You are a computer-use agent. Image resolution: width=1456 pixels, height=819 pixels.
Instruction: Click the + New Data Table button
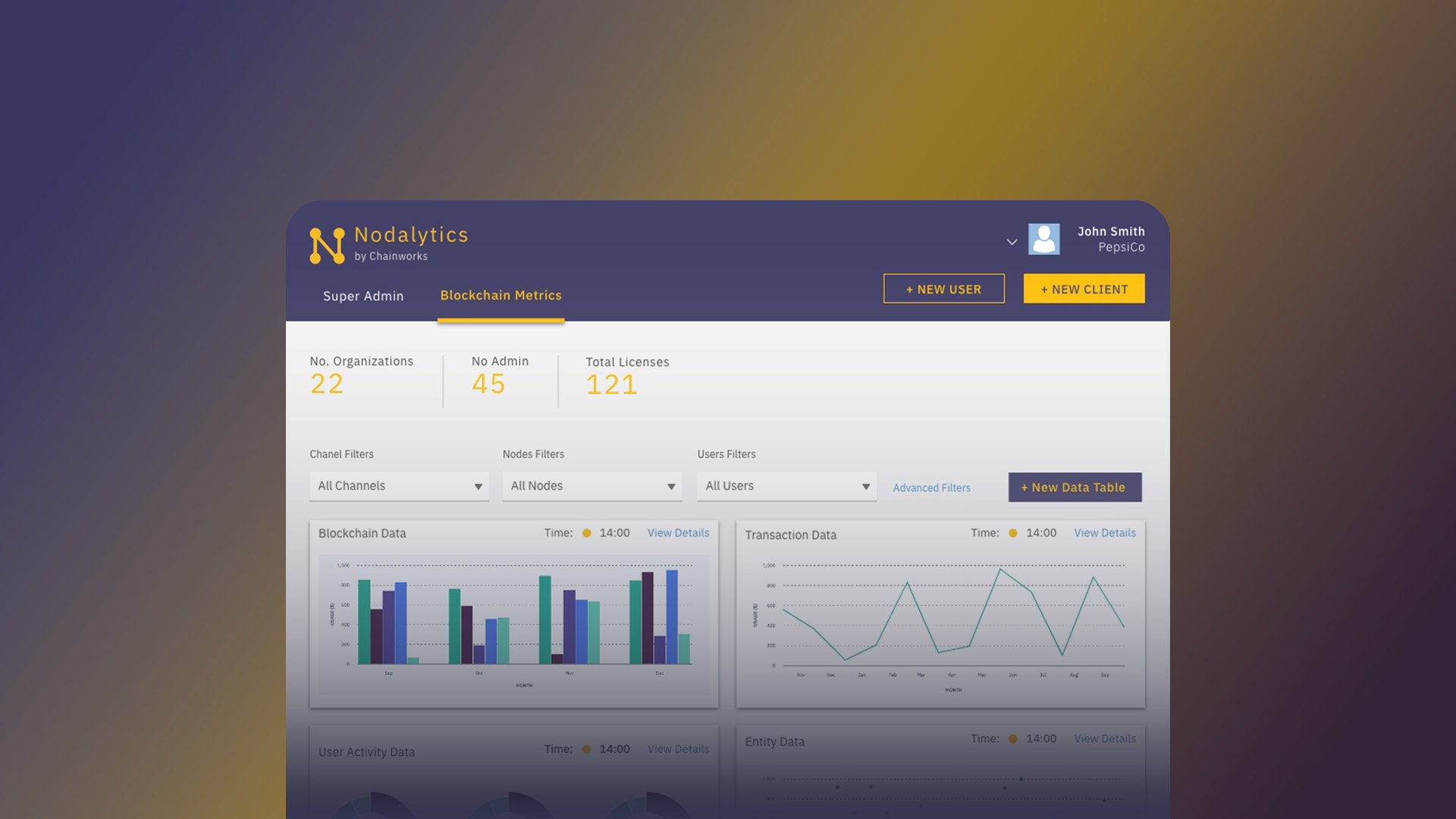pos(1075,487)
